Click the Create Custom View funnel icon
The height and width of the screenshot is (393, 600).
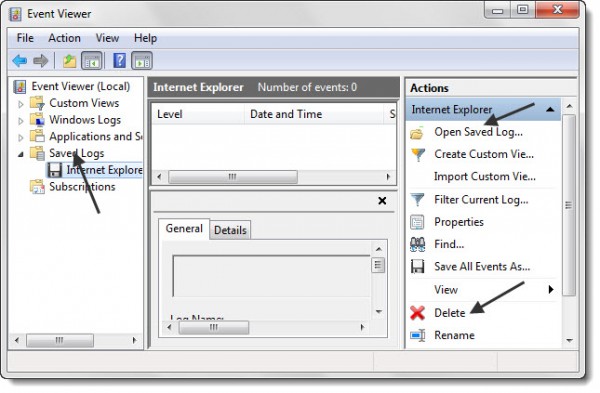pos(418,155)
